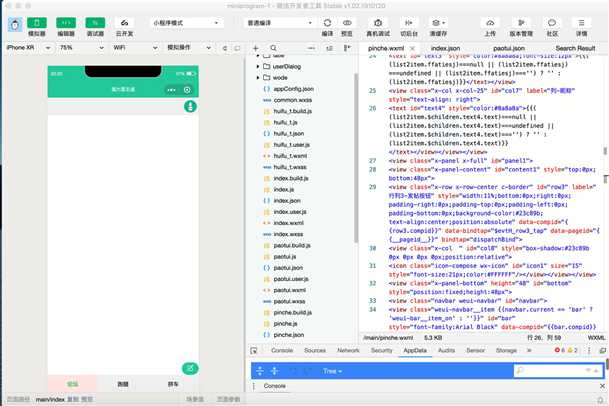Viewport: 609px width, 406px height.
Task: Click the file tree search icon
Action: (x=273, y=48)
